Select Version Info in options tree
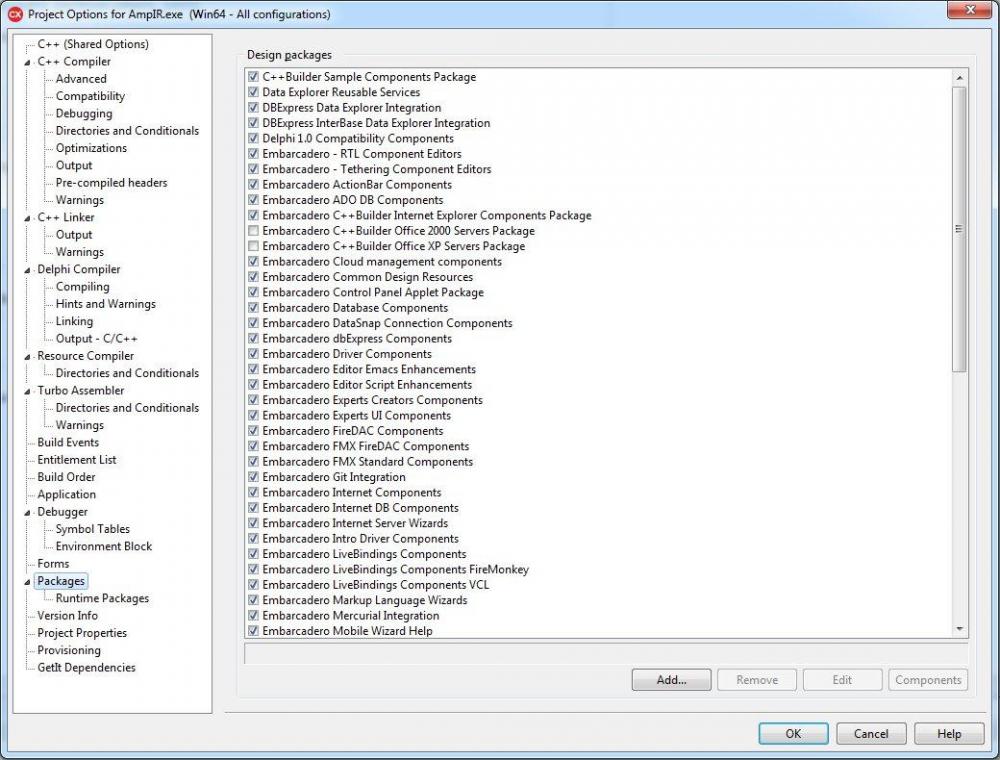This screenshot has height=760, width=1000. click(68, 615)
